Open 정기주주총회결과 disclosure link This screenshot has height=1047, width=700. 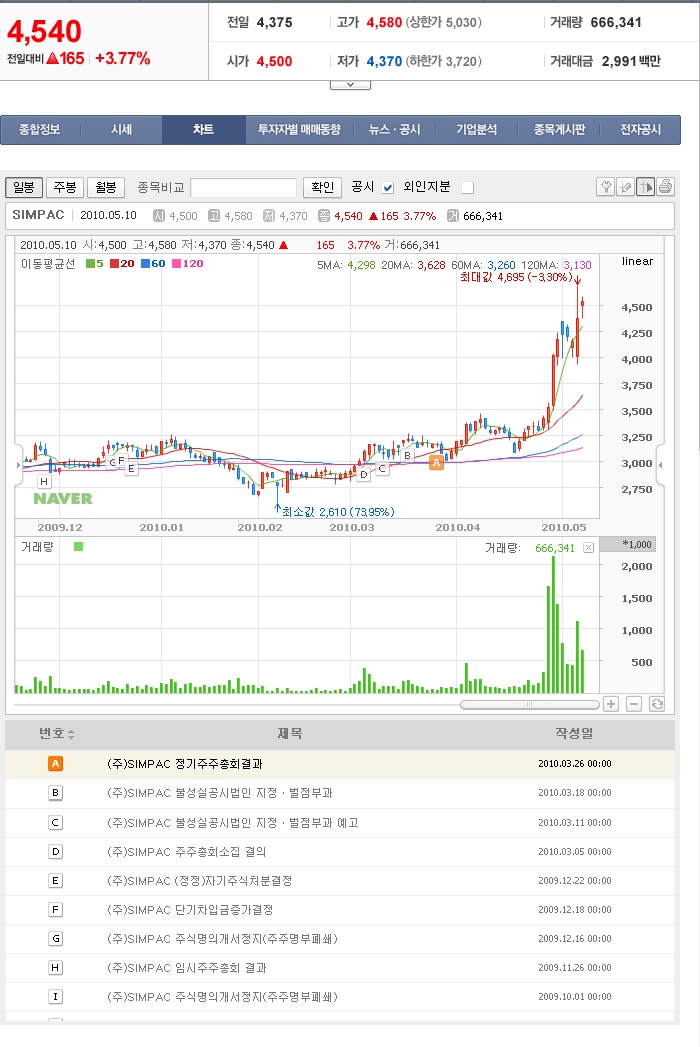(184, 763)
